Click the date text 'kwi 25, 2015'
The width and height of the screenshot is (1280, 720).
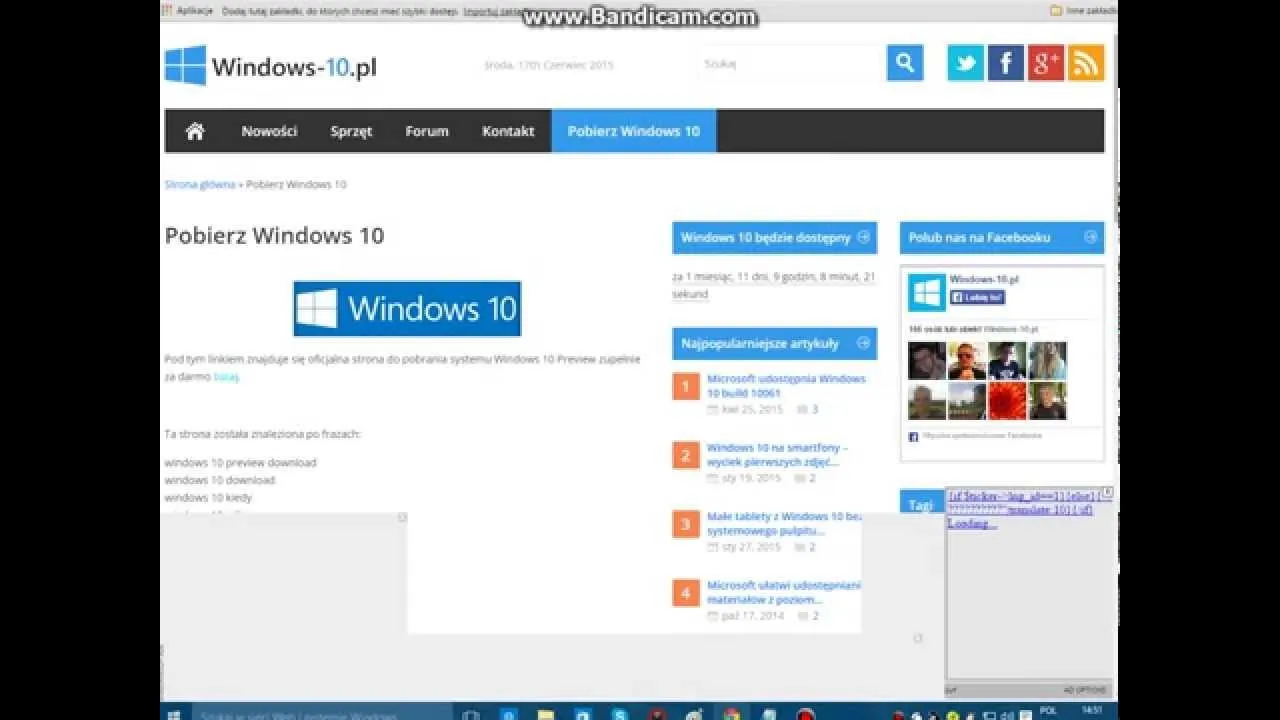(751, 409)
